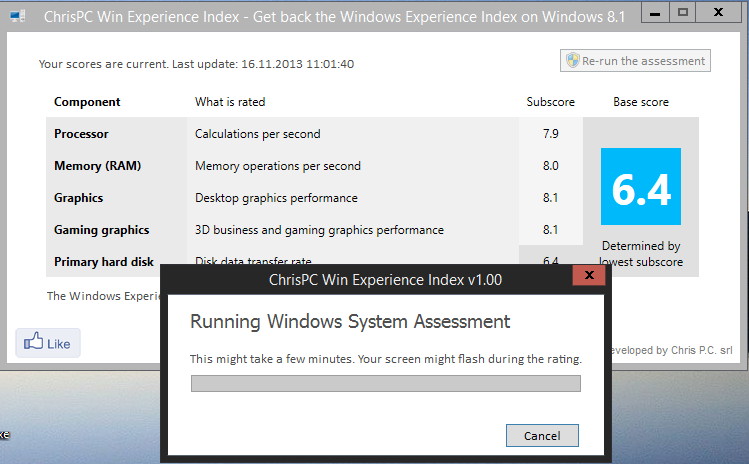
Task: Click the assessment progress bar
Action: (385, 383)
